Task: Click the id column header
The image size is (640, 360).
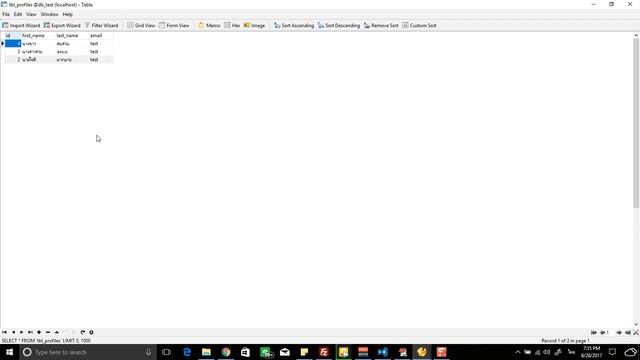Action: coord(12,36)
